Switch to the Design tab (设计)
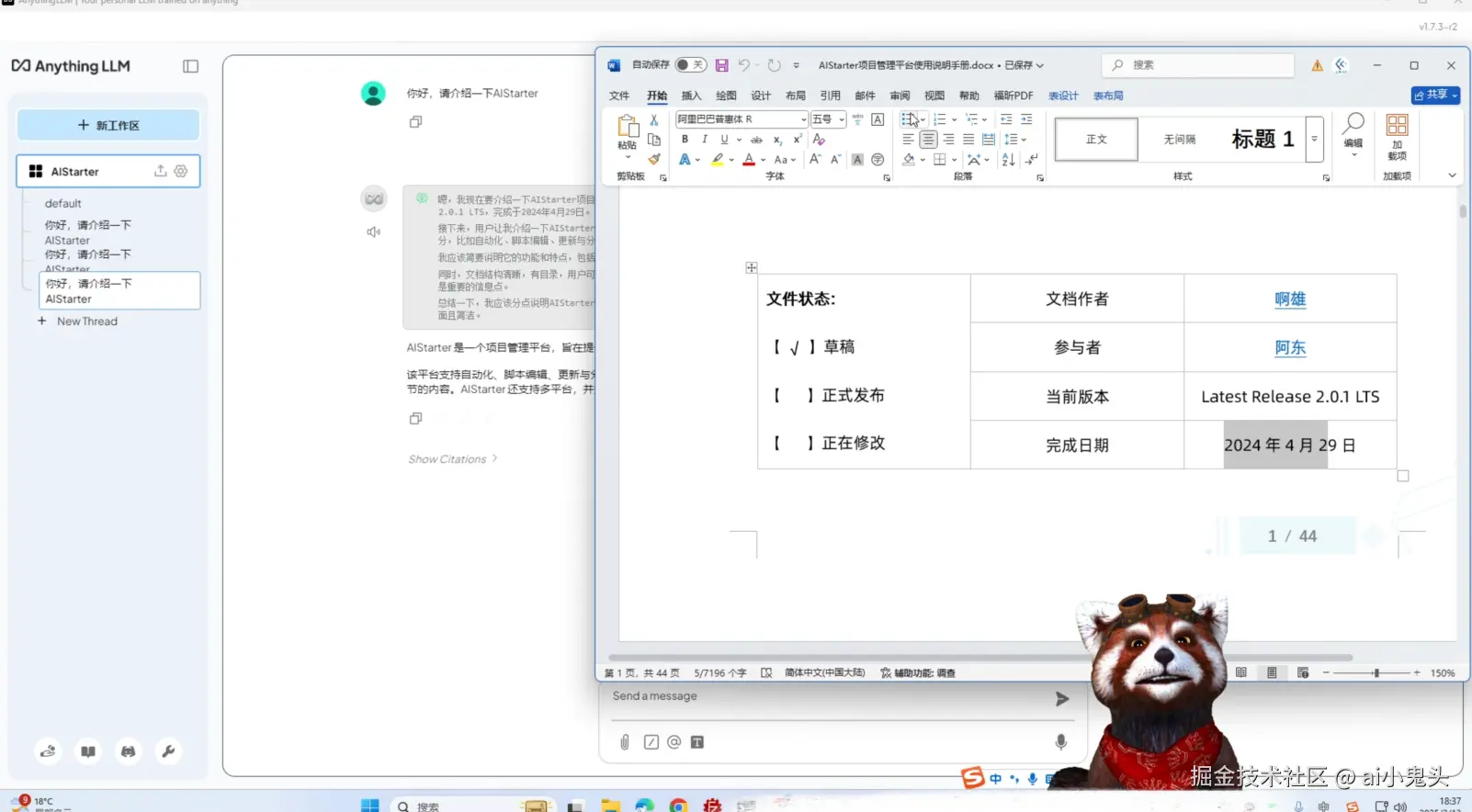 pos(761,96)
